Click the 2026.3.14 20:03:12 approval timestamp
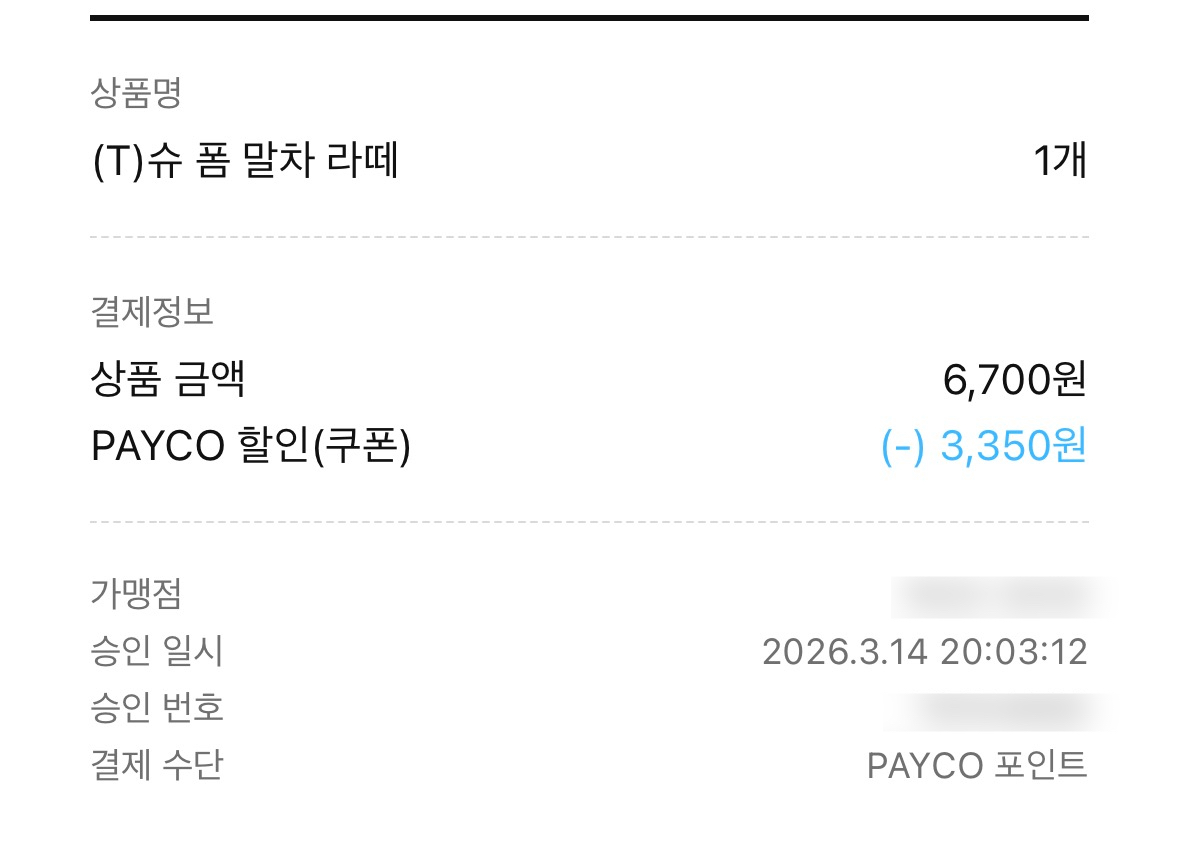Image resolution: width=1179 pixels, height=854 pixels. pyautogui.click(x=925, y=652)
